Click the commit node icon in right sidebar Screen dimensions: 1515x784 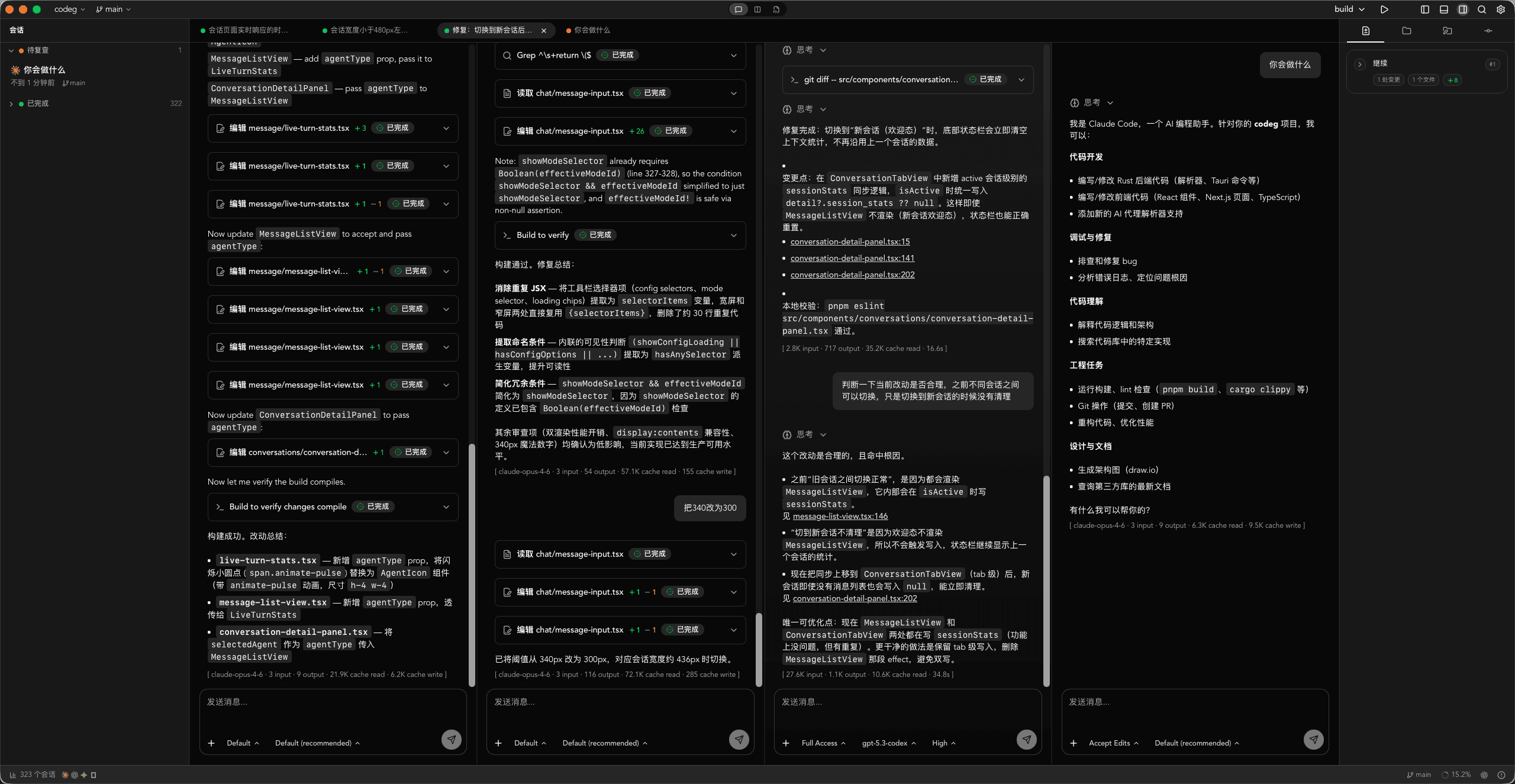click(x=1489, y=31)
